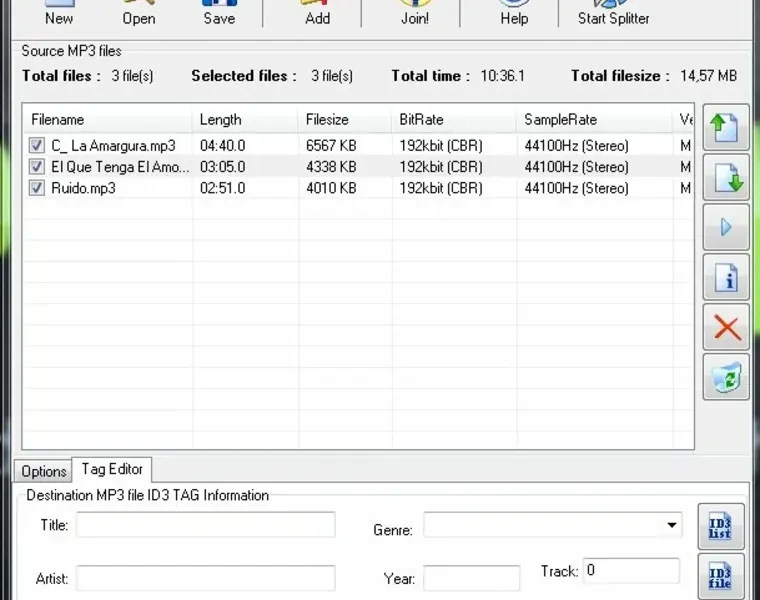760x600 pixels.
Task: Select the Tag Editor tab
Action: [x=112, y=469]
